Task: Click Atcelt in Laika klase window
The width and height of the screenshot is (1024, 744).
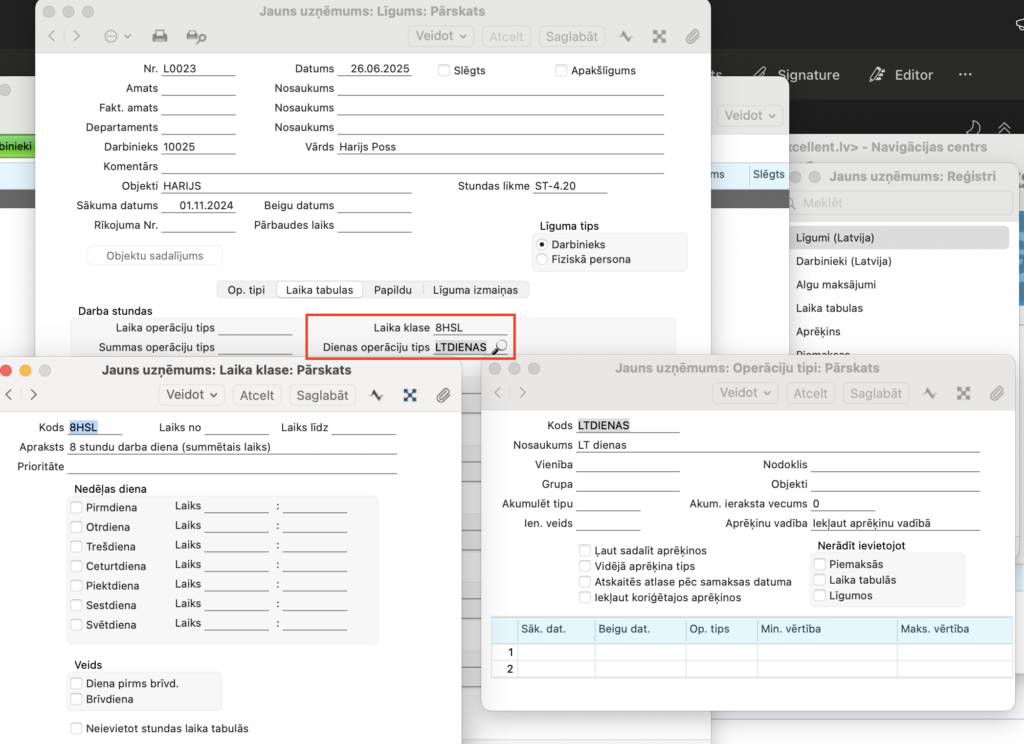Action: (257, 395)
